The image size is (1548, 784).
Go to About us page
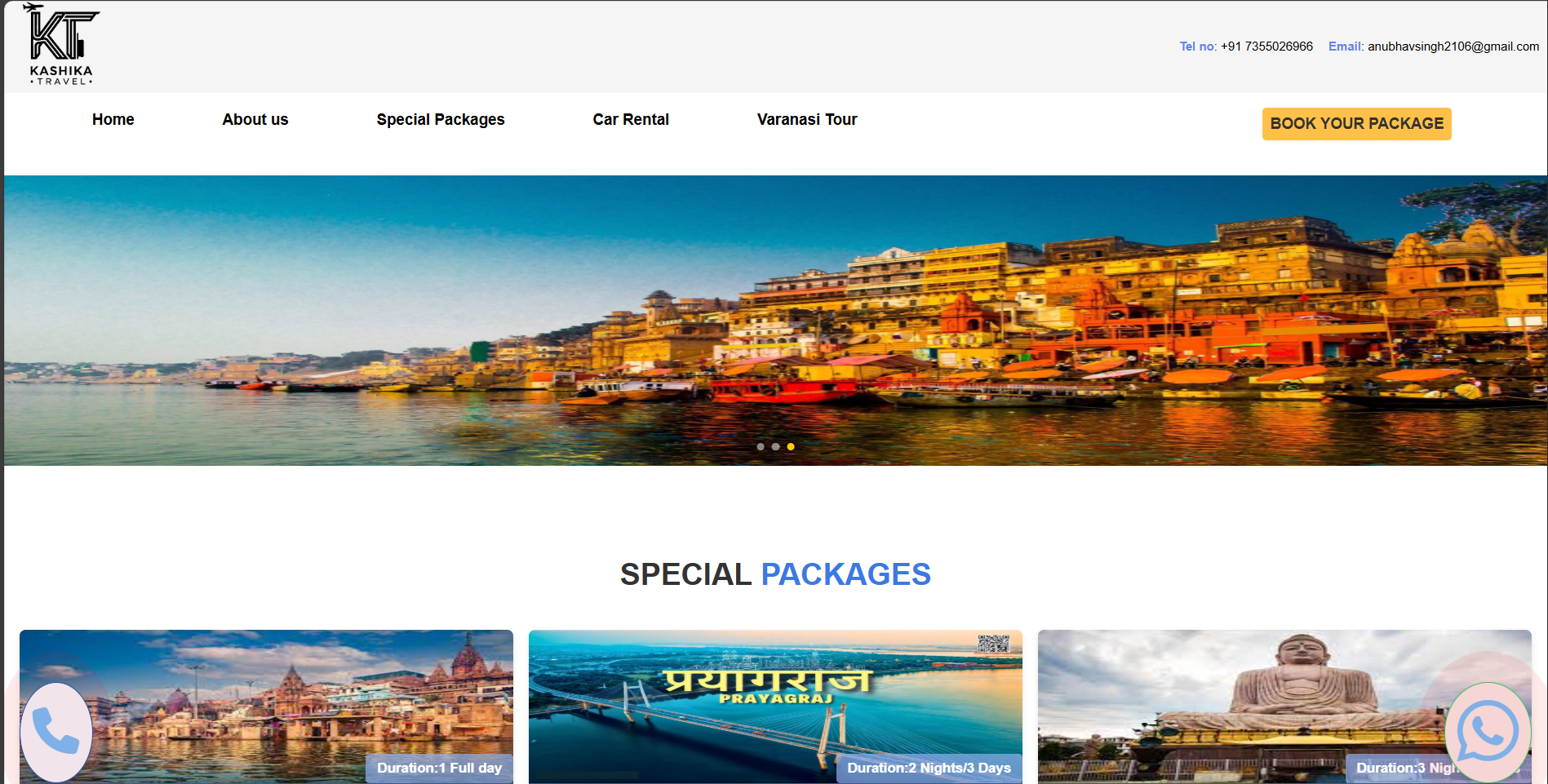[x=255, y=119]
